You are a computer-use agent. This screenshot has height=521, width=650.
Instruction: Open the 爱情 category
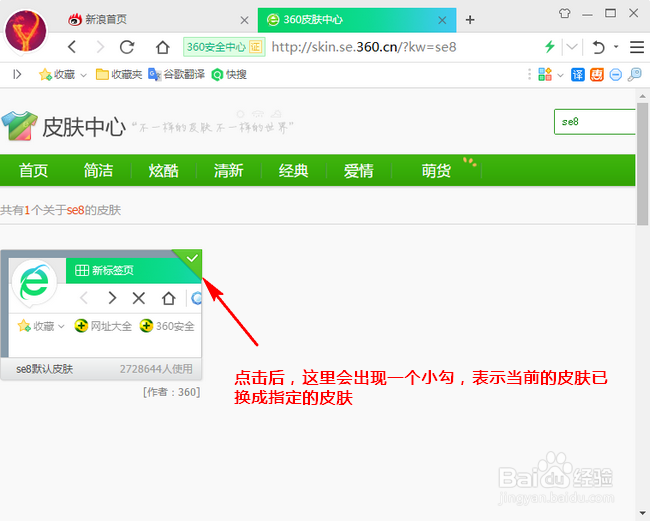pos(359,170)
